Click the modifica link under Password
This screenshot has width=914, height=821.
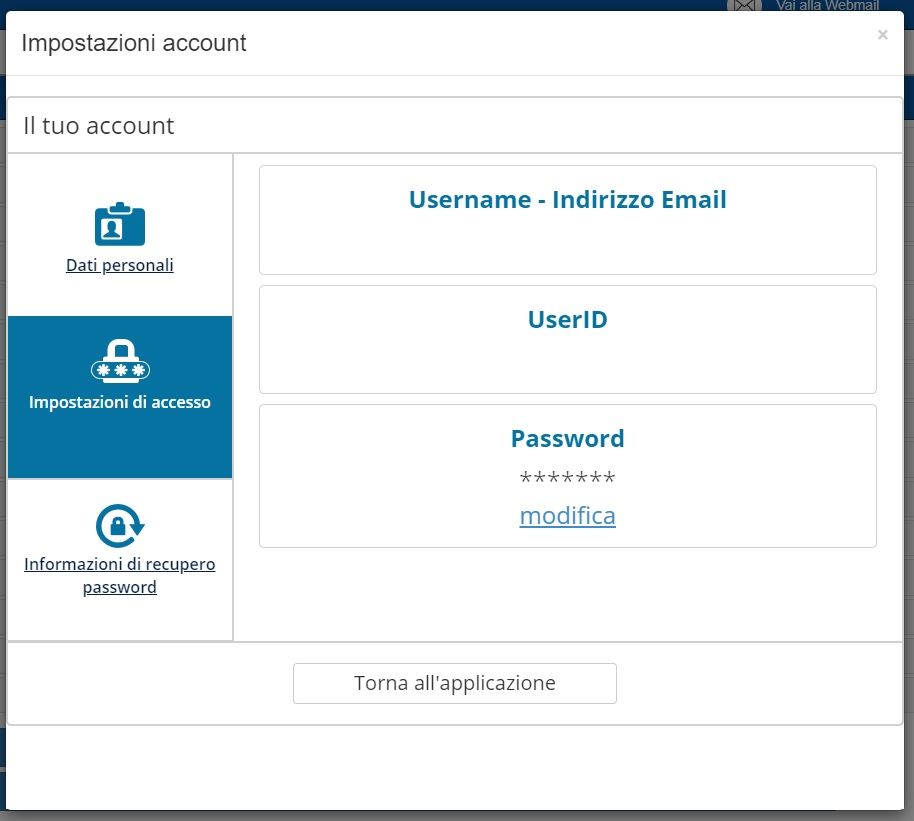point(567,516)
